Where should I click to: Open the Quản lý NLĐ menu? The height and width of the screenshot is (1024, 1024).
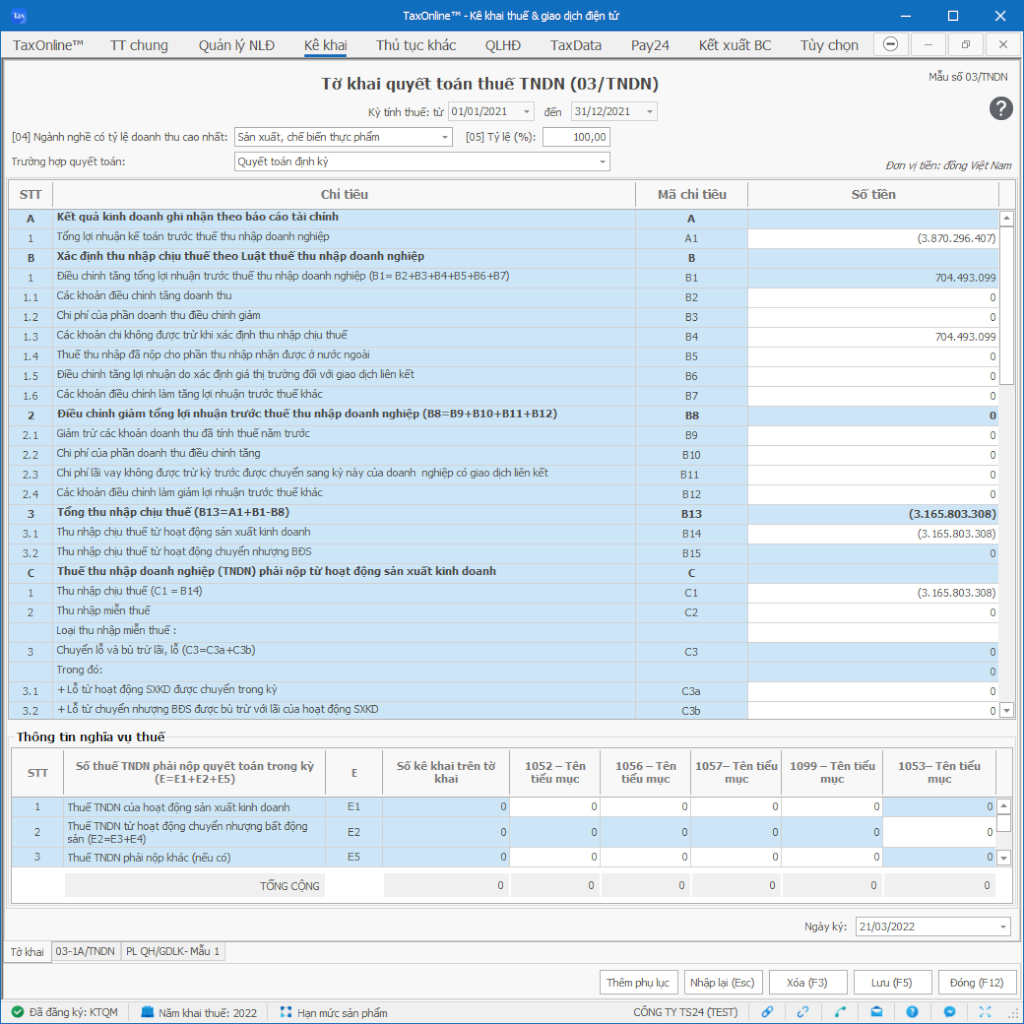point(236,45)
